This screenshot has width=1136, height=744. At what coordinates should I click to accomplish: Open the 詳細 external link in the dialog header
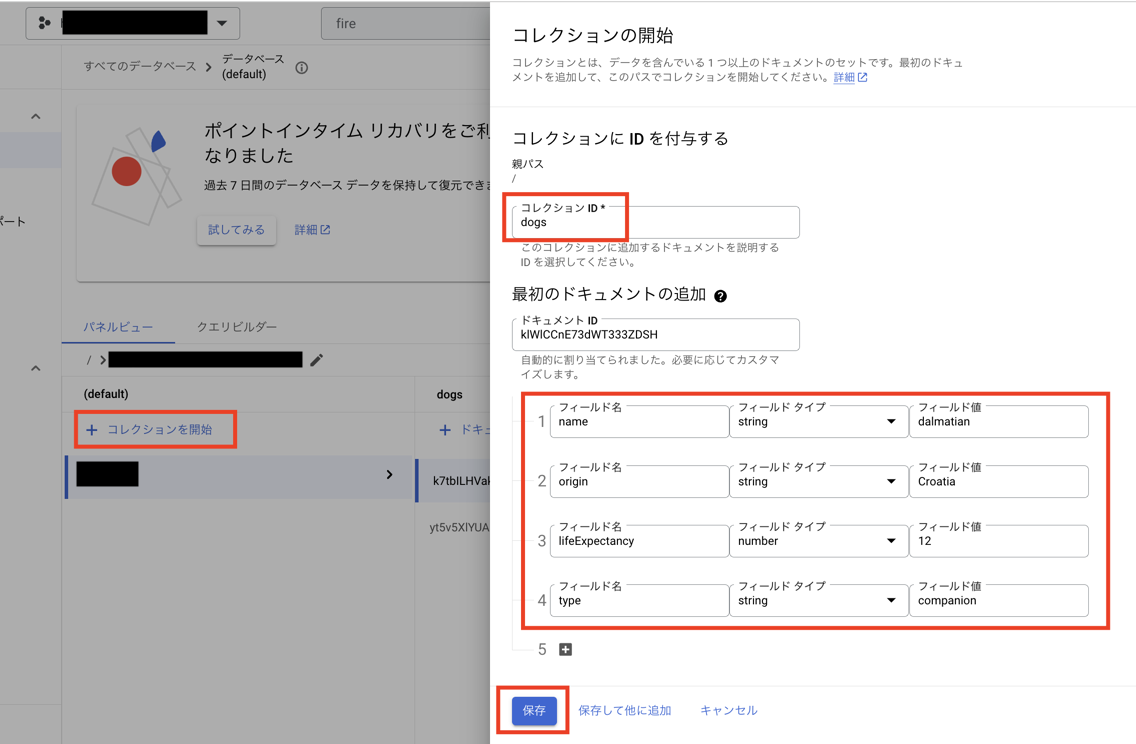pos(846,77)
